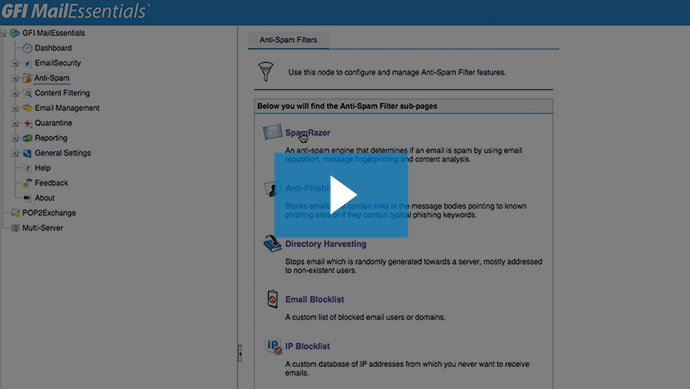Click the Email Management tree icon

pyautogui.click(x=27, y=108)
